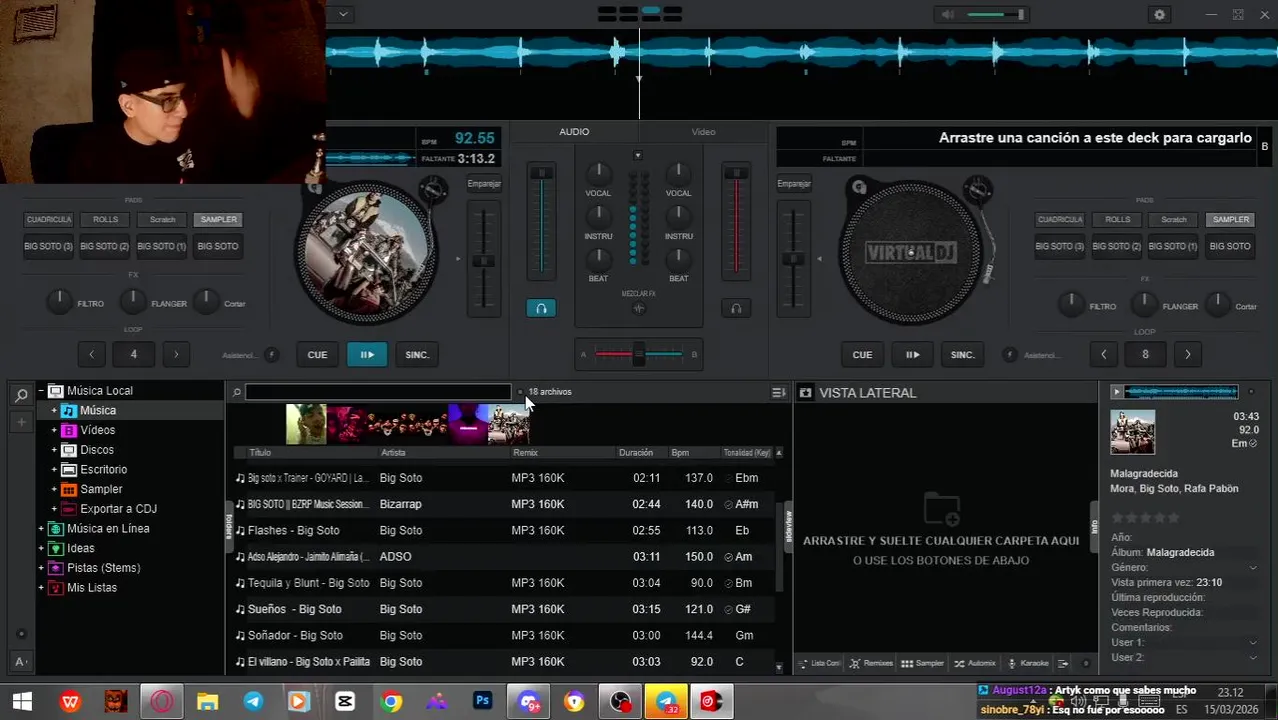
Task: Expand the Mis Listas node
Action: pos(41,588)
